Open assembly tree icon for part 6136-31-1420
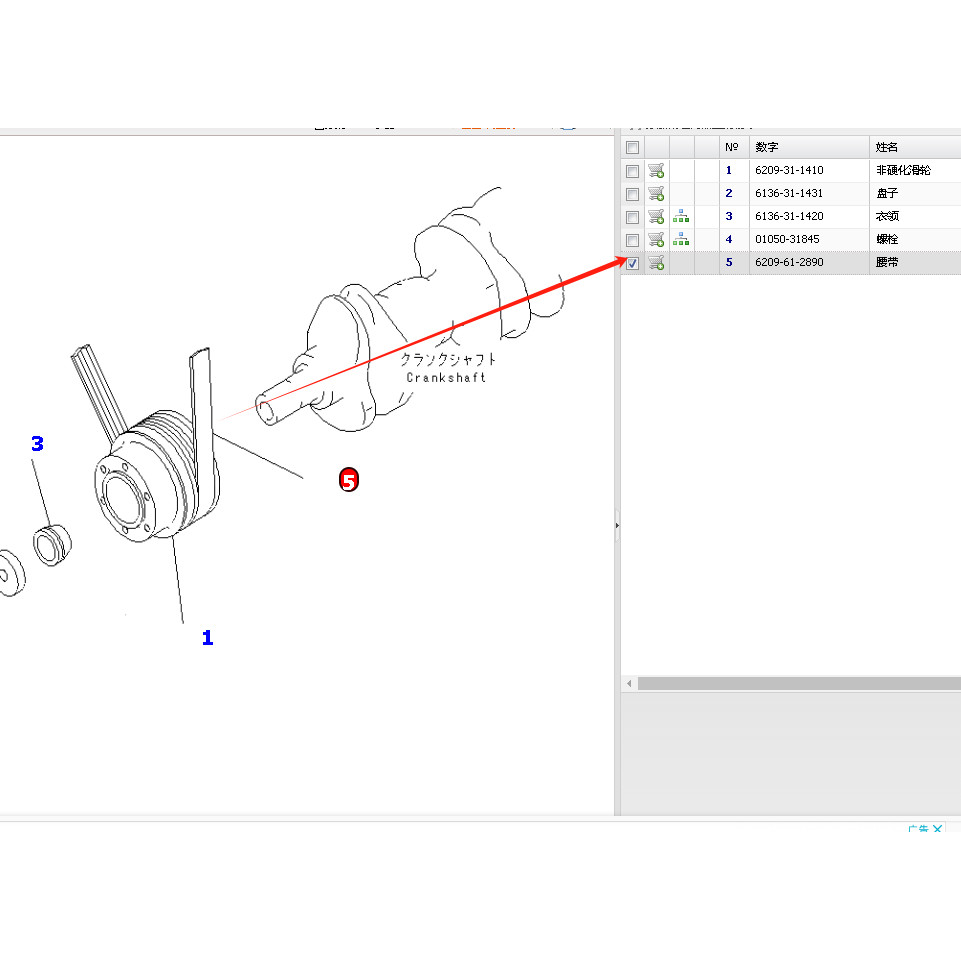Viewport: 961px width, 961px height. point(681,217)
